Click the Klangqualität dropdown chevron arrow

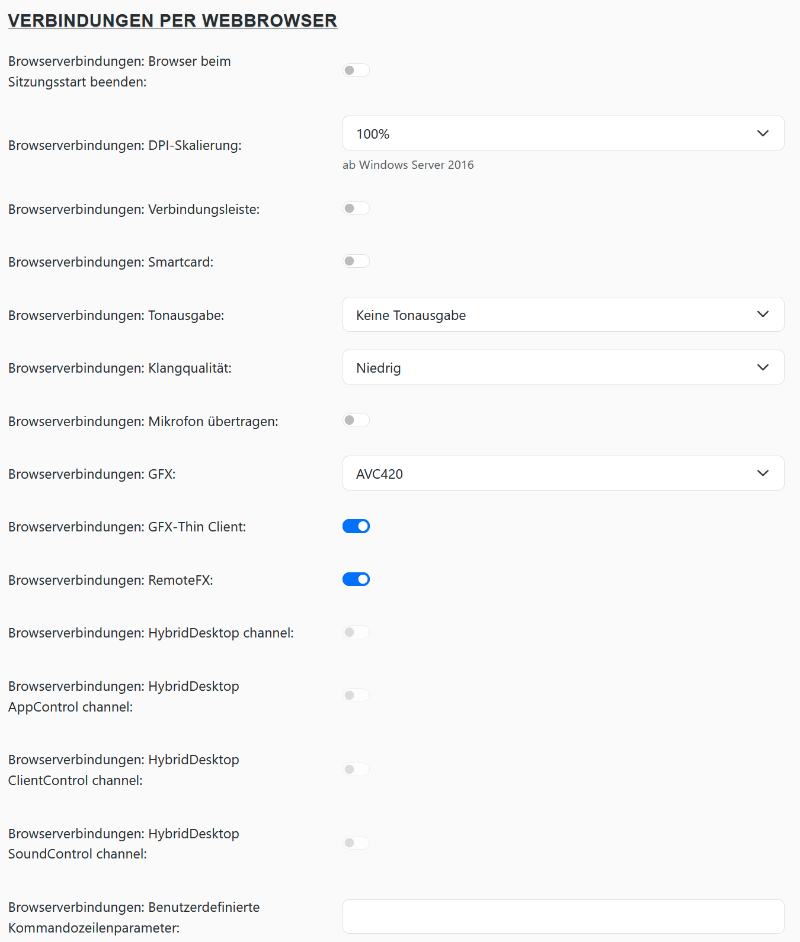(x=763, y=368)
